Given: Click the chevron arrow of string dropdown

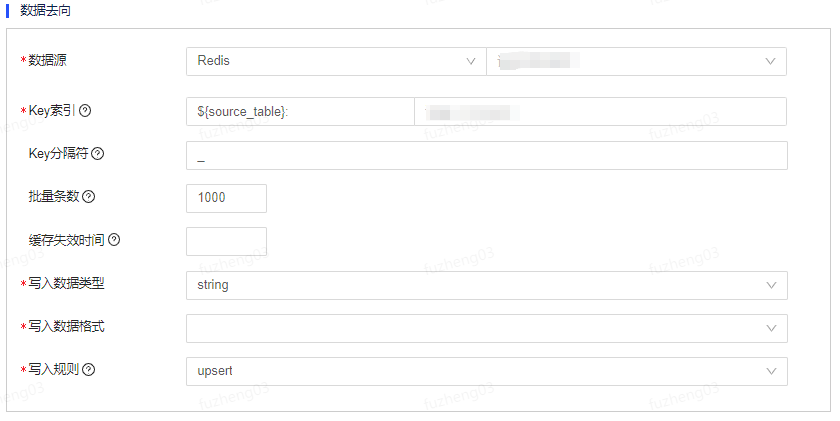Looking at the screenshot, I should [x=771, y=285].
